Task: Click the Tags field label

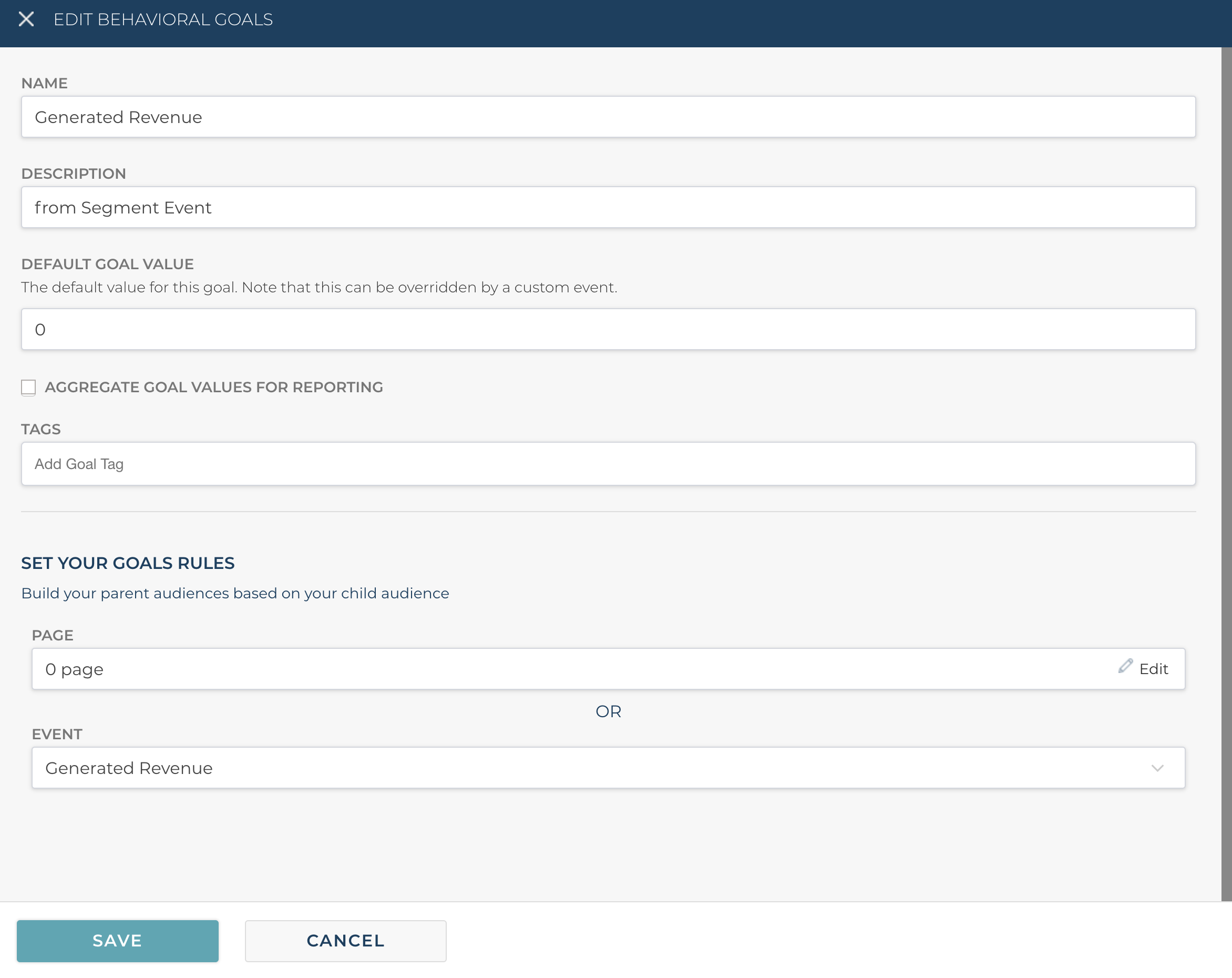Action: pyautogui.click(x=41, y=429)
